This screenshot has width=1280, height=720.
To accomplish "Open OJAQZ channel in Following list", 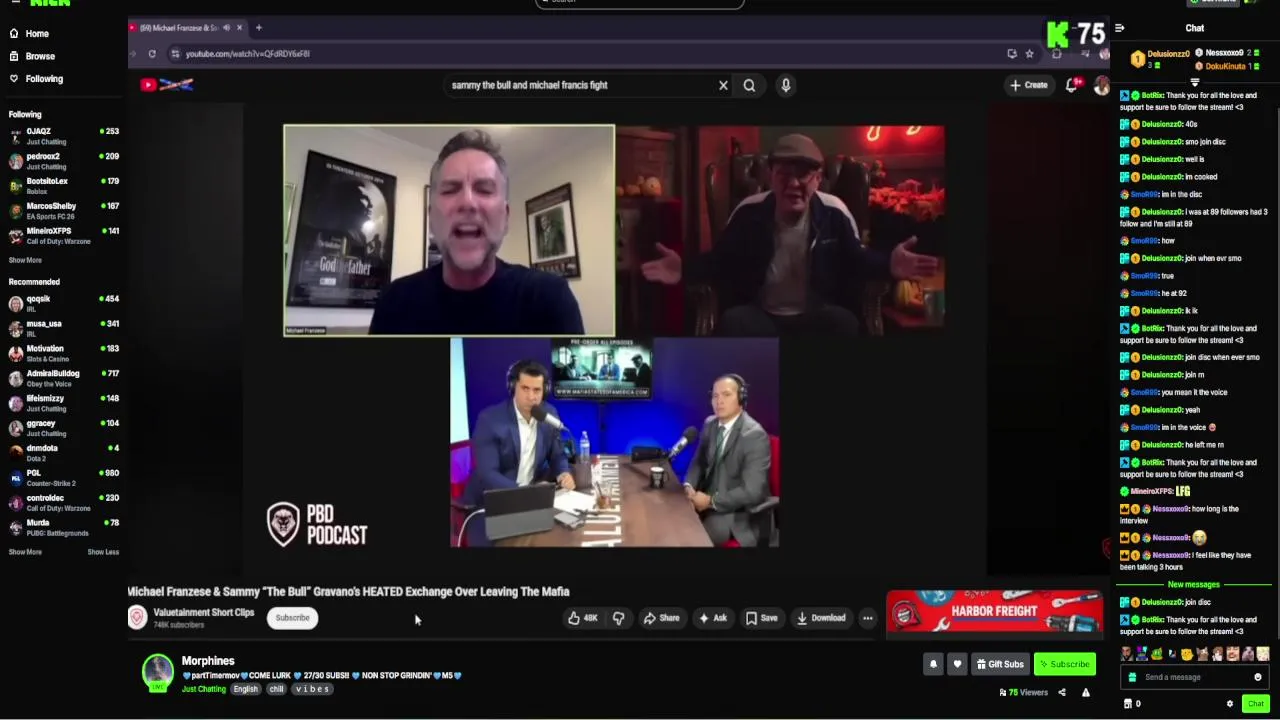I will point(63,136).
